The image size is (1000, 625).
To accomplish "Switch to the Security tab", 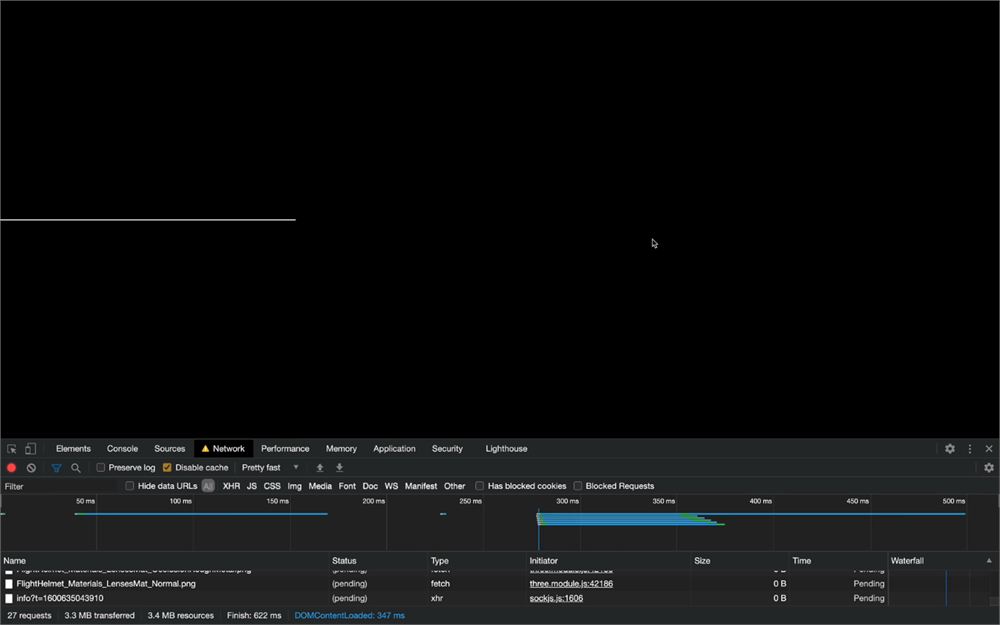I will (447, 449).
